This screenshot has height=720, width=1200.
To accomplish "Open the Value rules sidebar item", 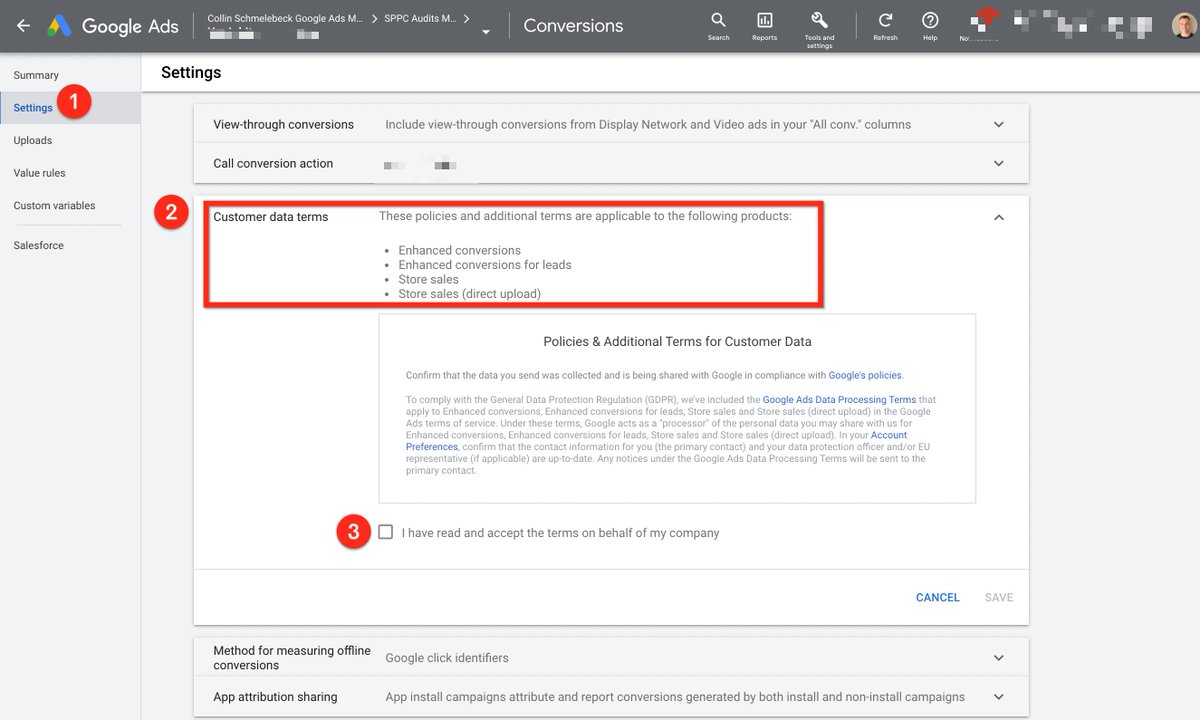I will point(39,173).
